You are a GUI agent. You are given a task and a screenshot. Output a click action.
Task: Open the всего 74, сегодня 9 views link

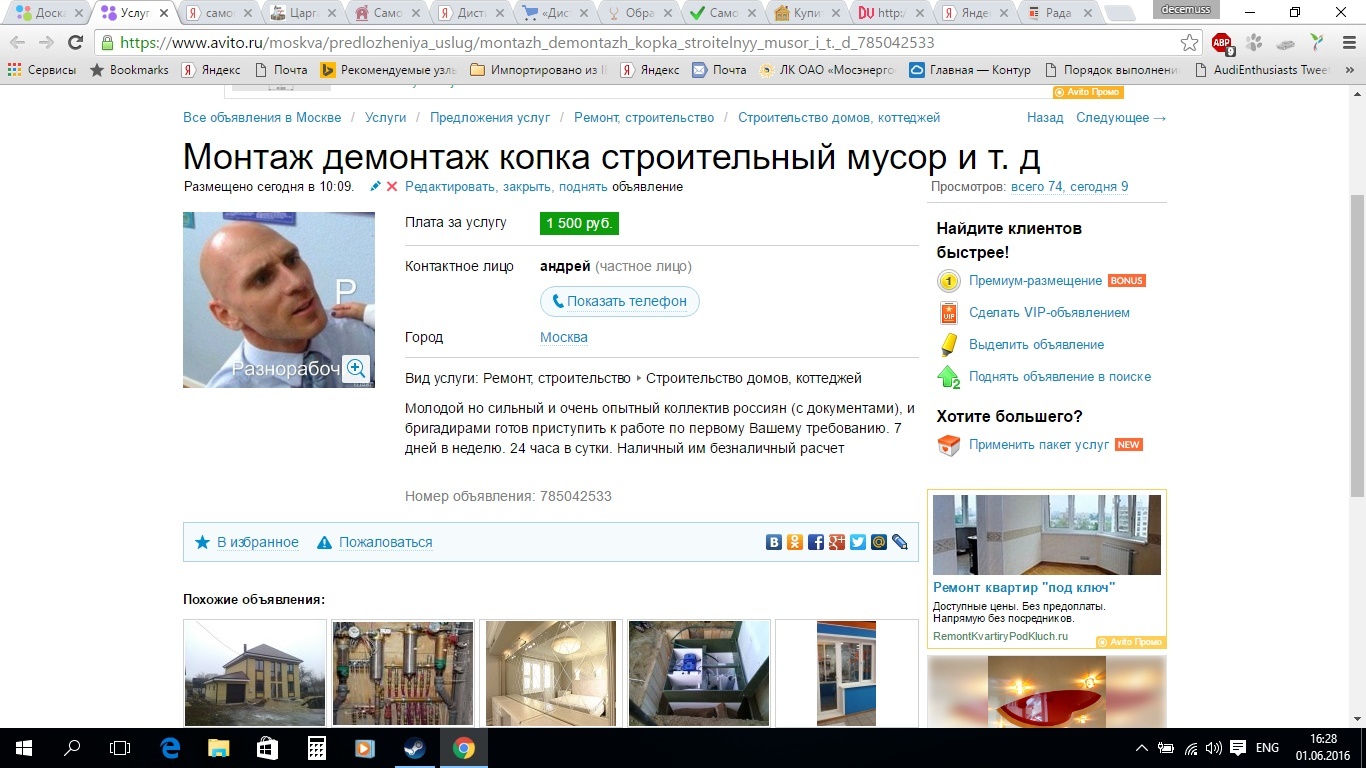click(x=1069, y=187)
